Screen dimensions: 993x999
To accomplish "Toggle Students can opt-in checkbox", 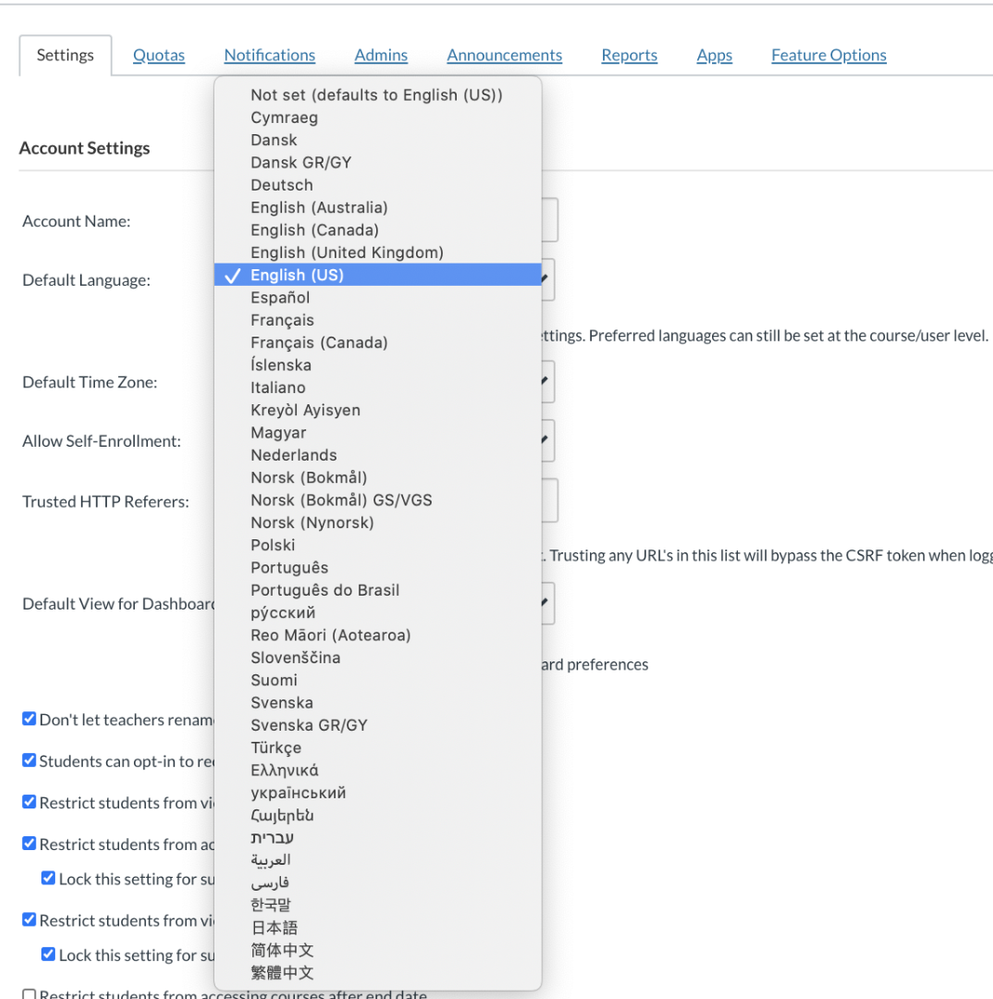I will (x=29, y=761).
